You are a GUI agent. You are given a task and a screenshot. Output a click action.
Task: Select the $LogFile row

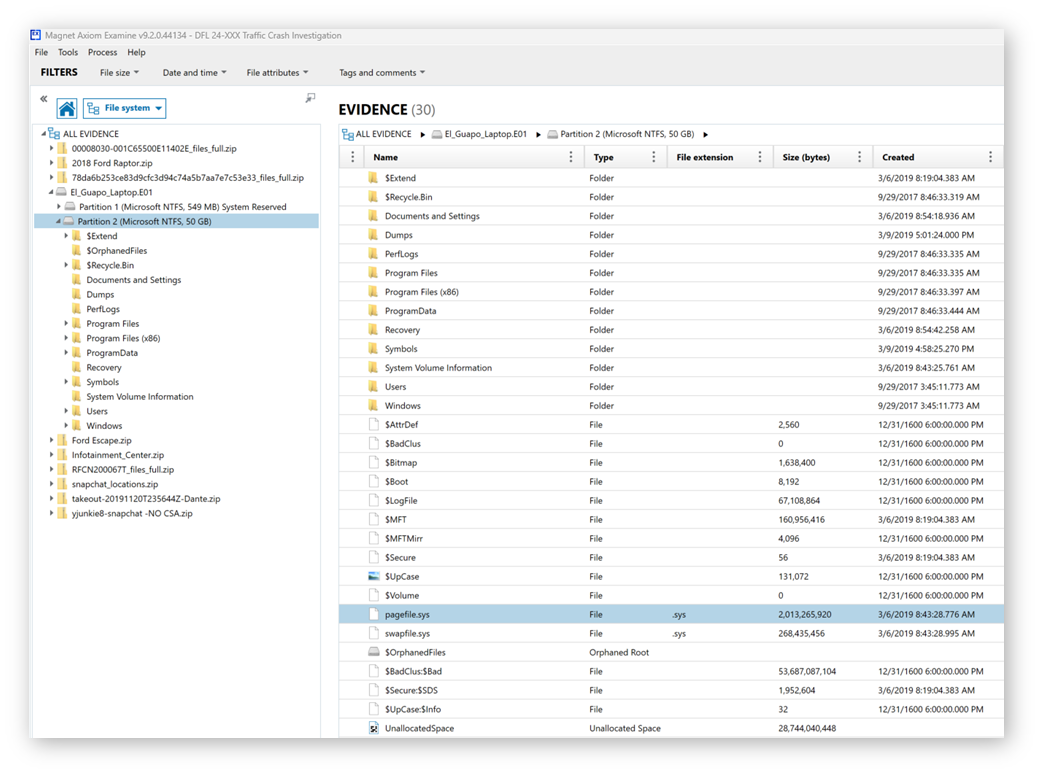[671, 501]
